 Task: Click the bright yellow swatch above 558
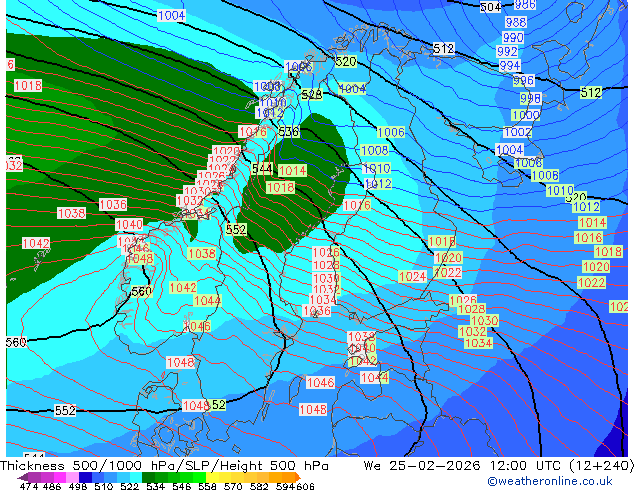coord(212,477)
